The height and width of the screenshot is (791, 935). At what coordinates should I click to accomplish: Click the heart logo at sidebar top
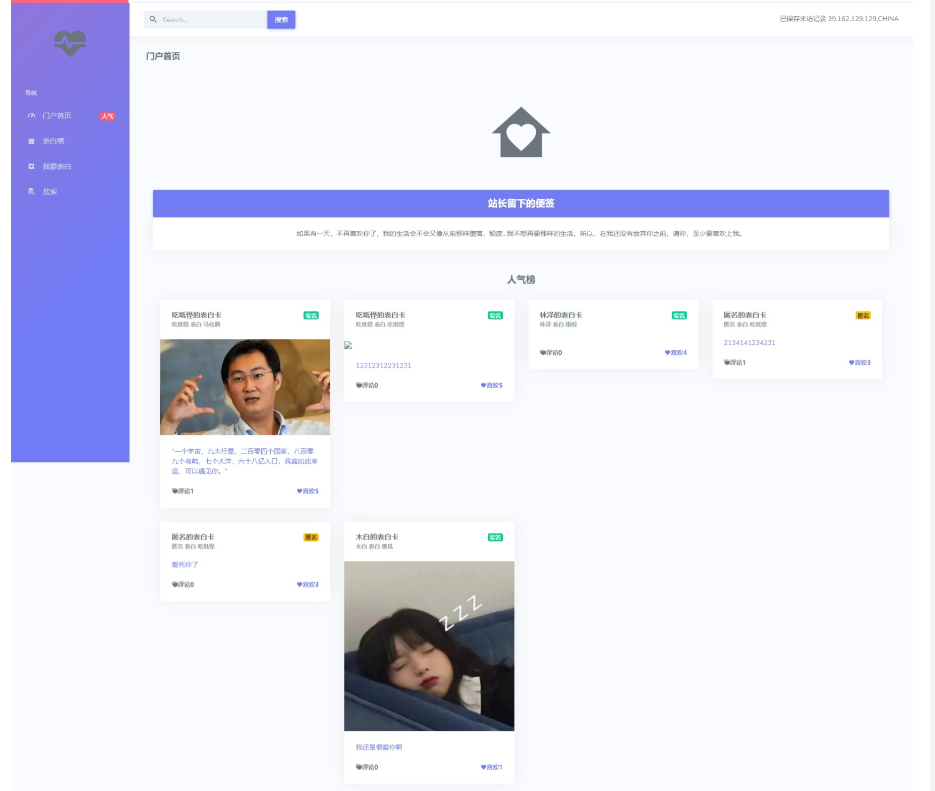point(69,42)
